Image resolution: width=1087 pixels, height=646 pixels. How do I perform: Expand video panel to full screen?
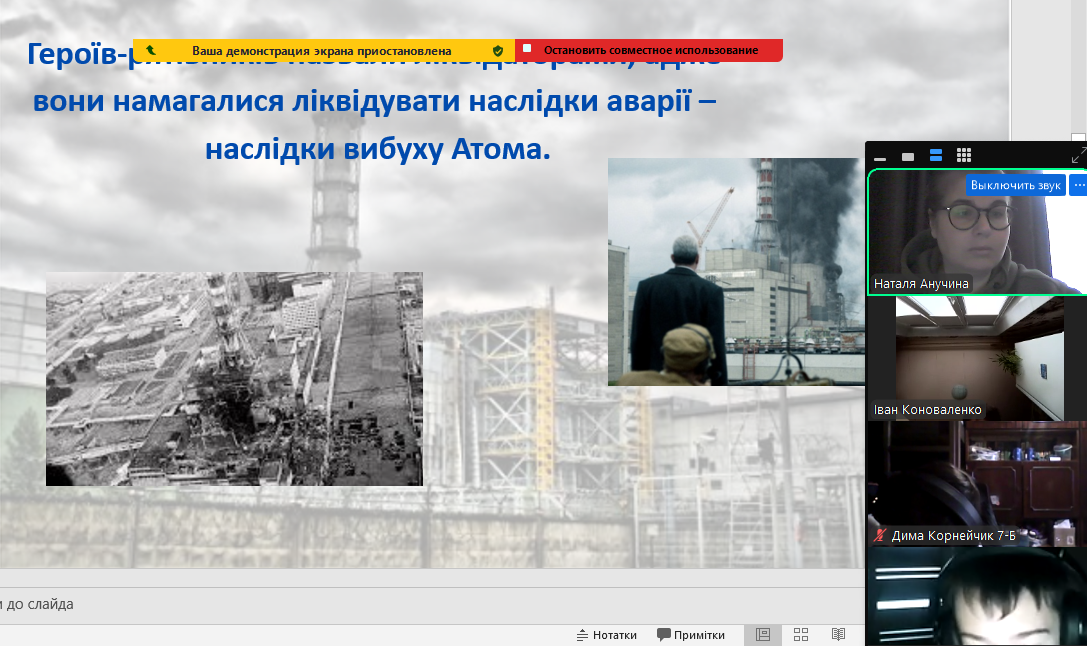coord(1078,156)
